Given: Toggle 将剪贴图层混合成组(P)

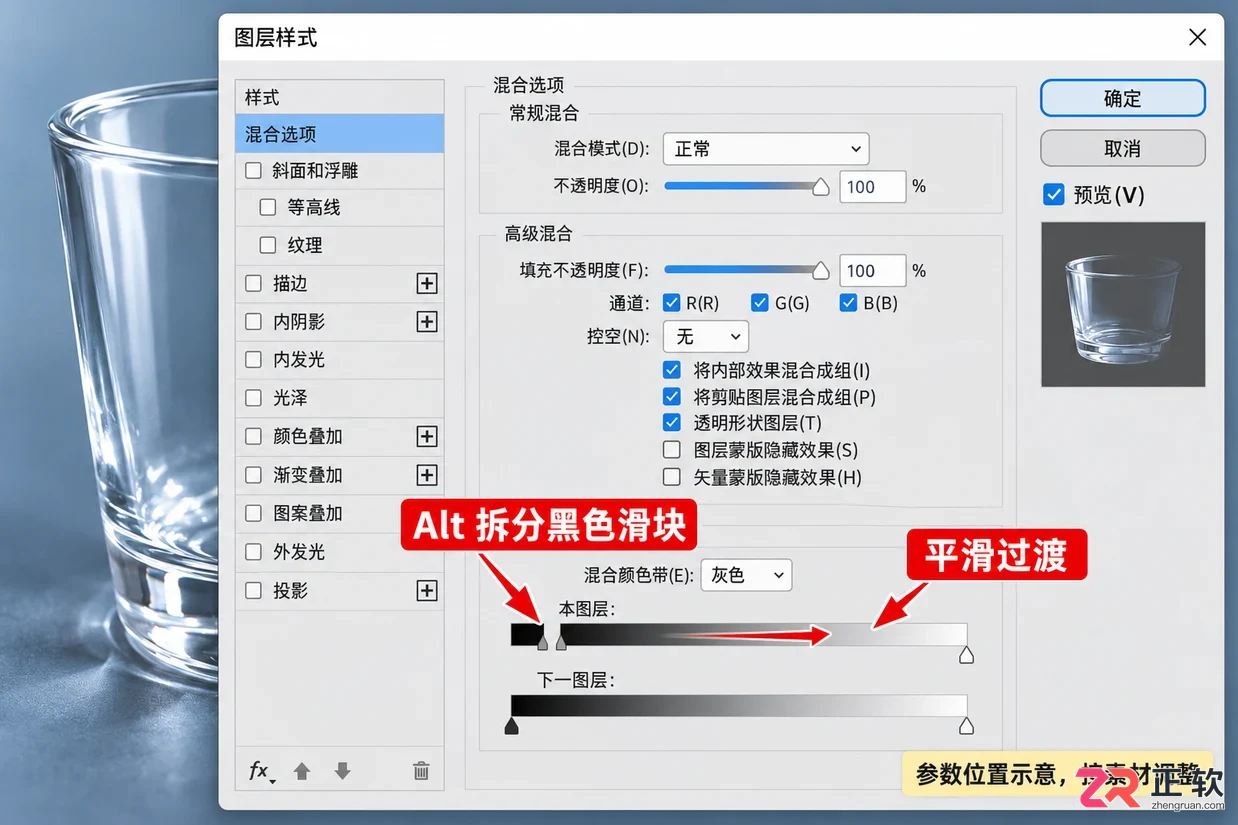Looking at the screenshot, I should tap(672, 397).
